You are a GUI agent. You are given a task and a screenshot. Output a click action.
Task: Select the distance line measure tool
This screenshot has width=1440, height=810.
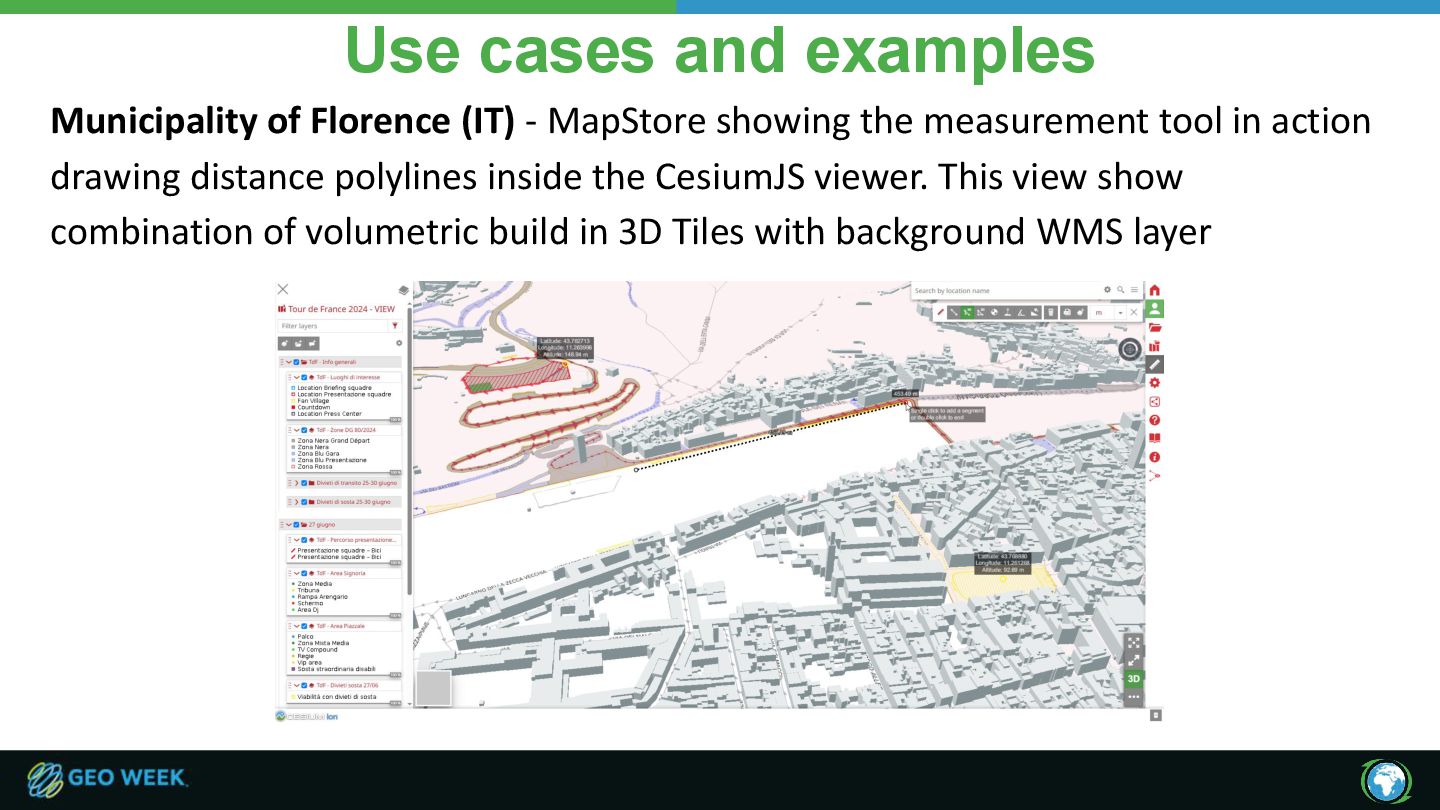(x=953, y=312)
